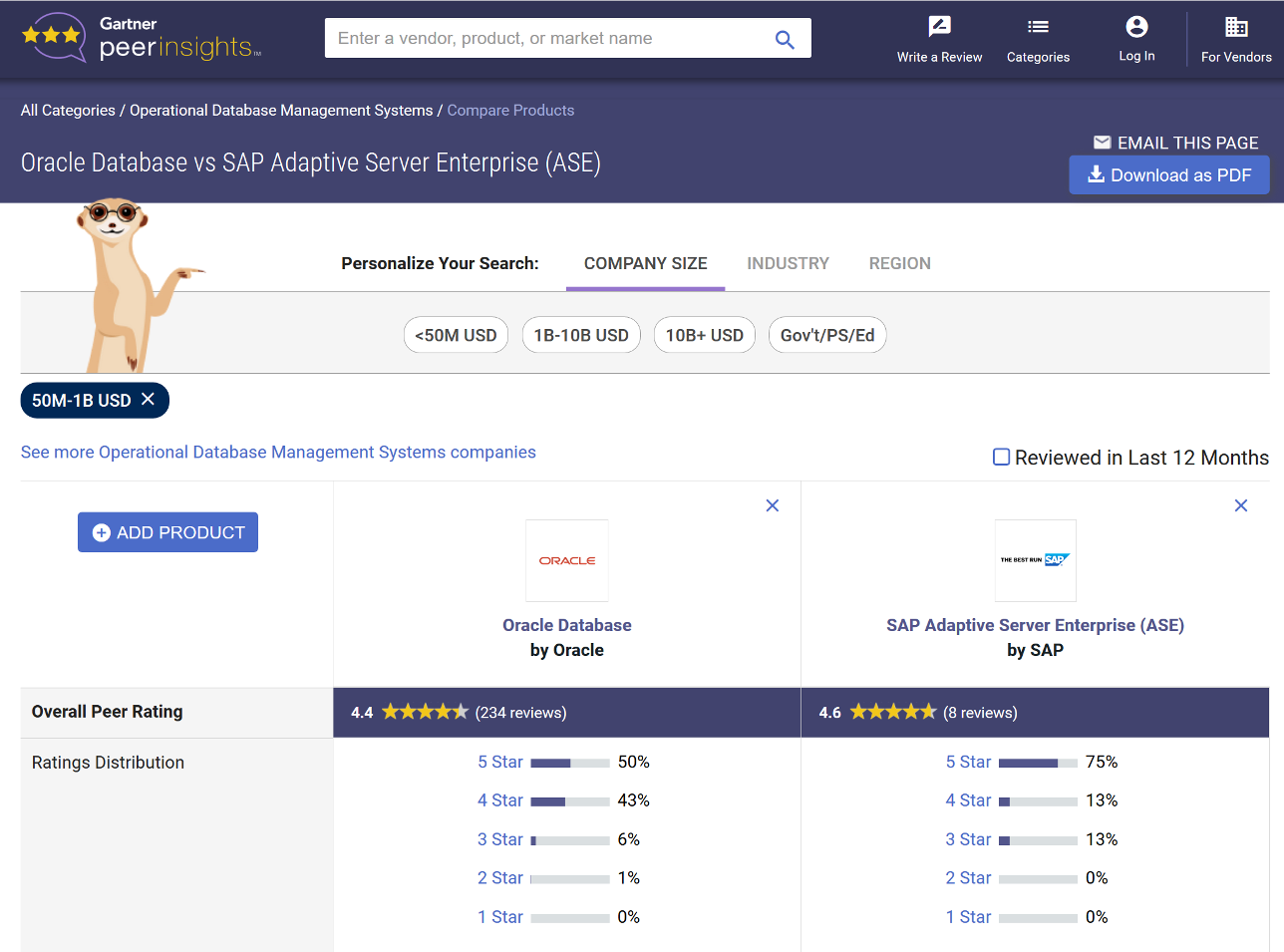This screenshot has width=1284, height=952.
Task: Open the For Vendors page
Action: 1236,40
